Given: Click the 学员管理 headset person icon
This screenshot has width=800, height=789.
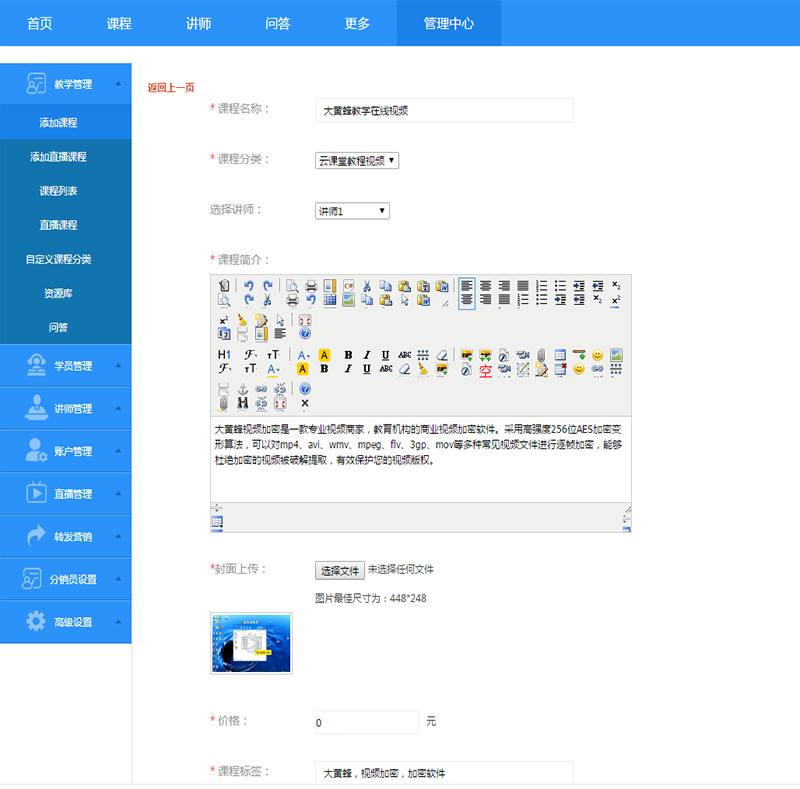Looking at the screenshot, I should (36, 366).
